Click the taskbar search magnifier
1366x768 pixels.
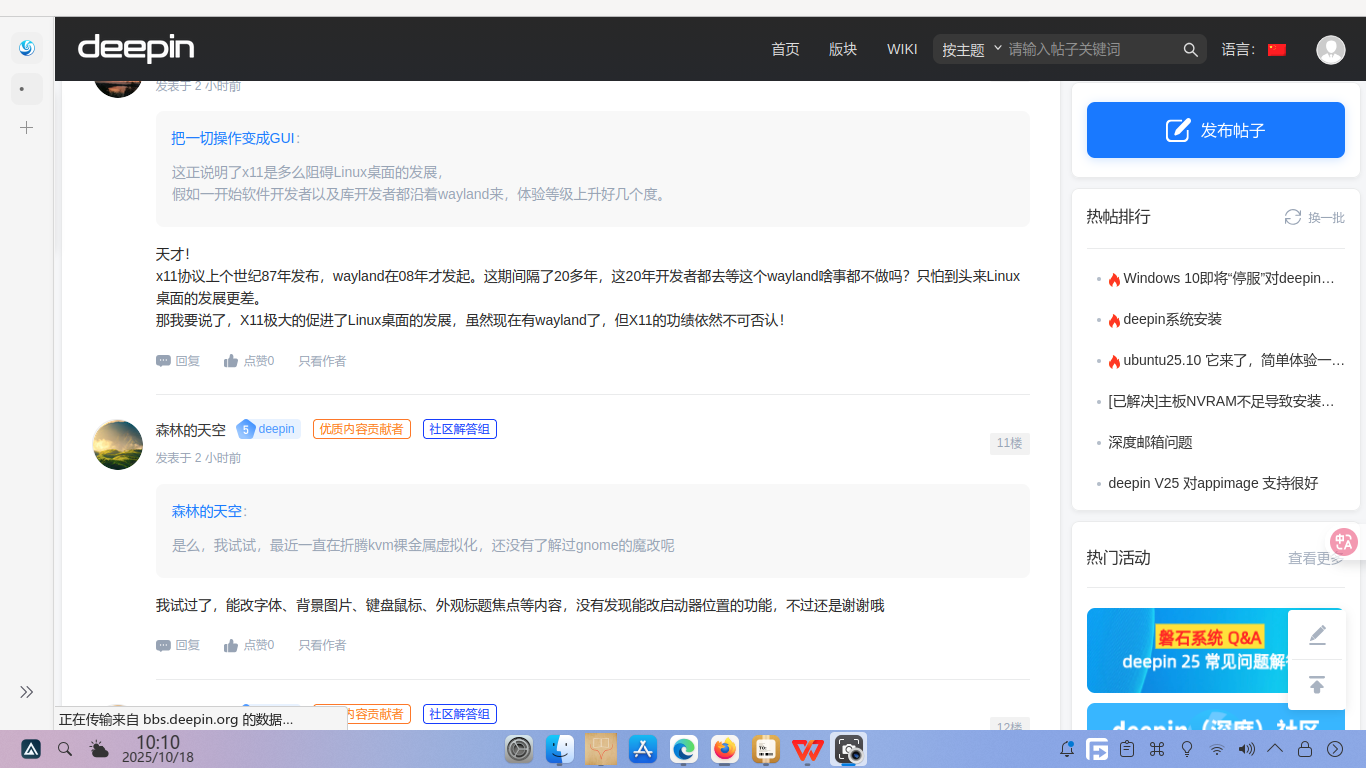[65, 749]
